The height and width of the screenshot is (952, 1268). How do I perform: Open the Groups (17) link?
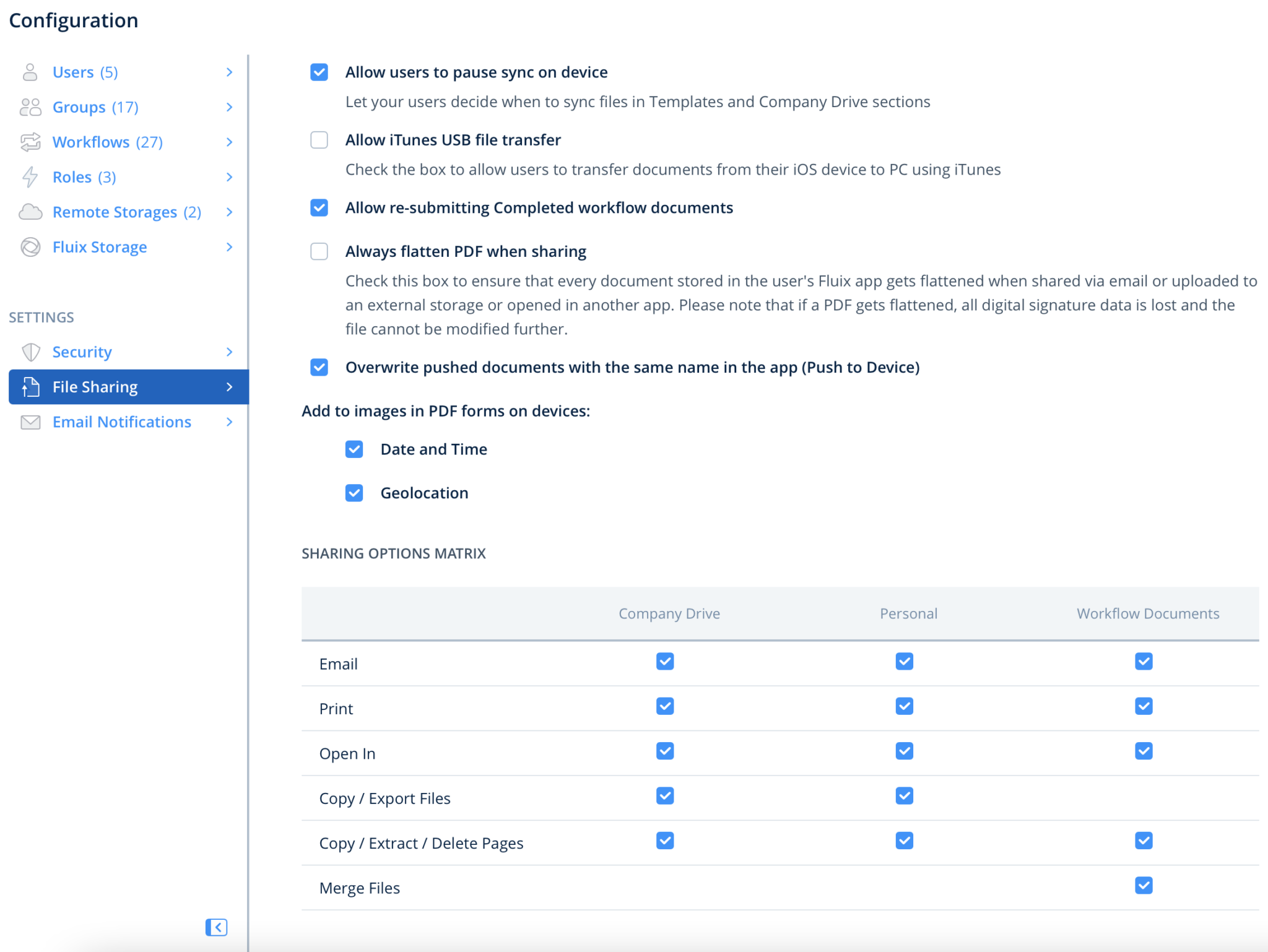(x=95, y=107)
